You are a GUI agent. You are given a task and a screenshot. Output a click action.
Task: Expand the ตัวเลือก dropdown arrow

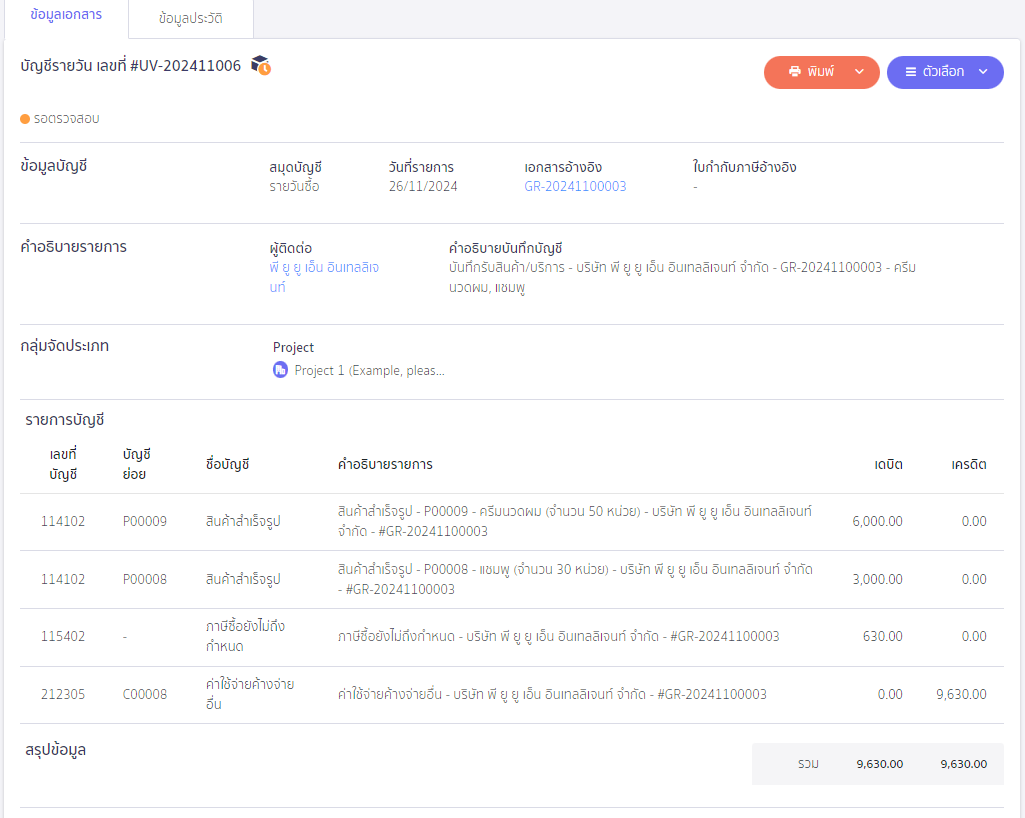(x=983, y=72)
